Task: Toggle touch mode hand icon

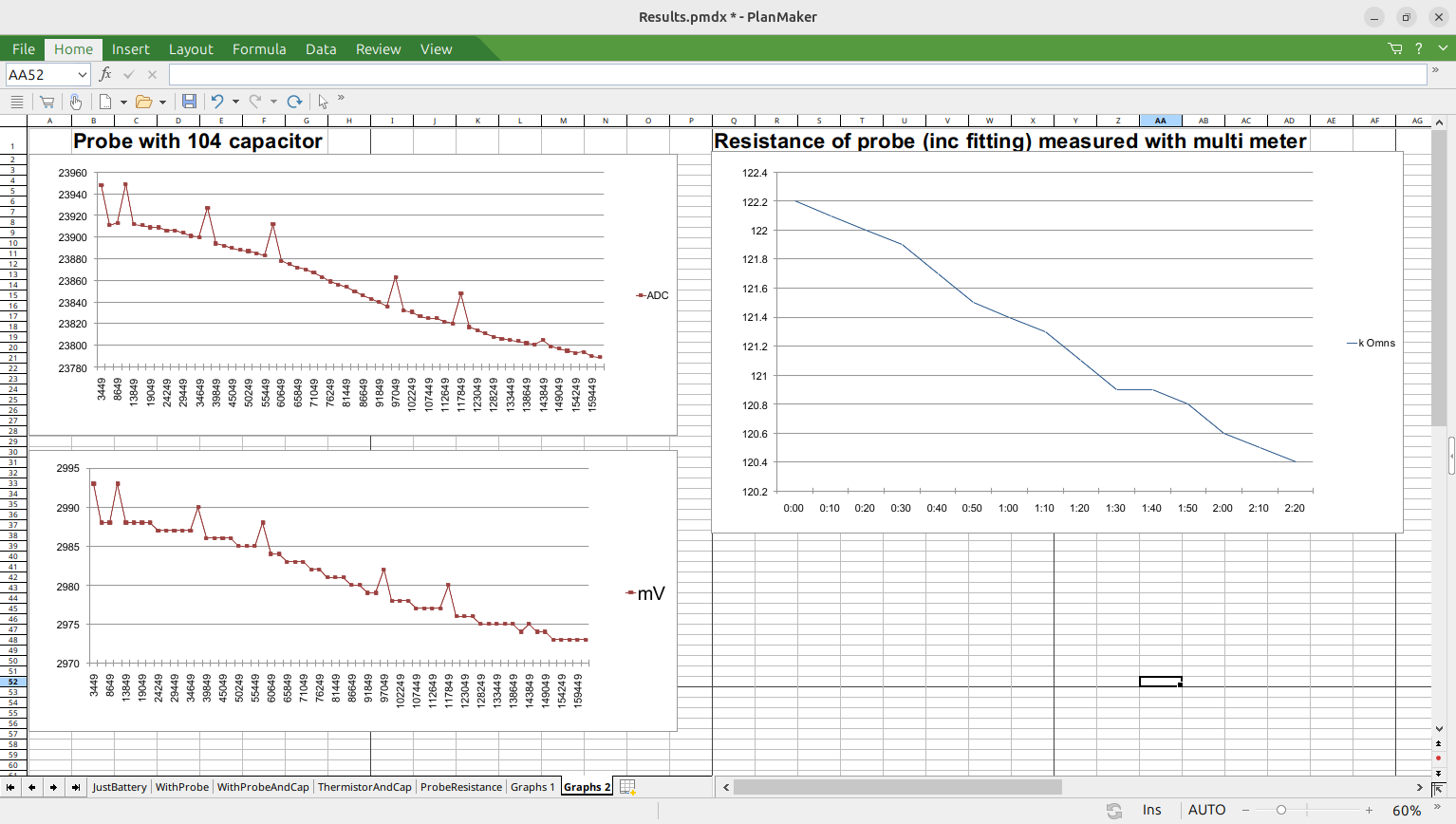Action: (x=76, y=102)
